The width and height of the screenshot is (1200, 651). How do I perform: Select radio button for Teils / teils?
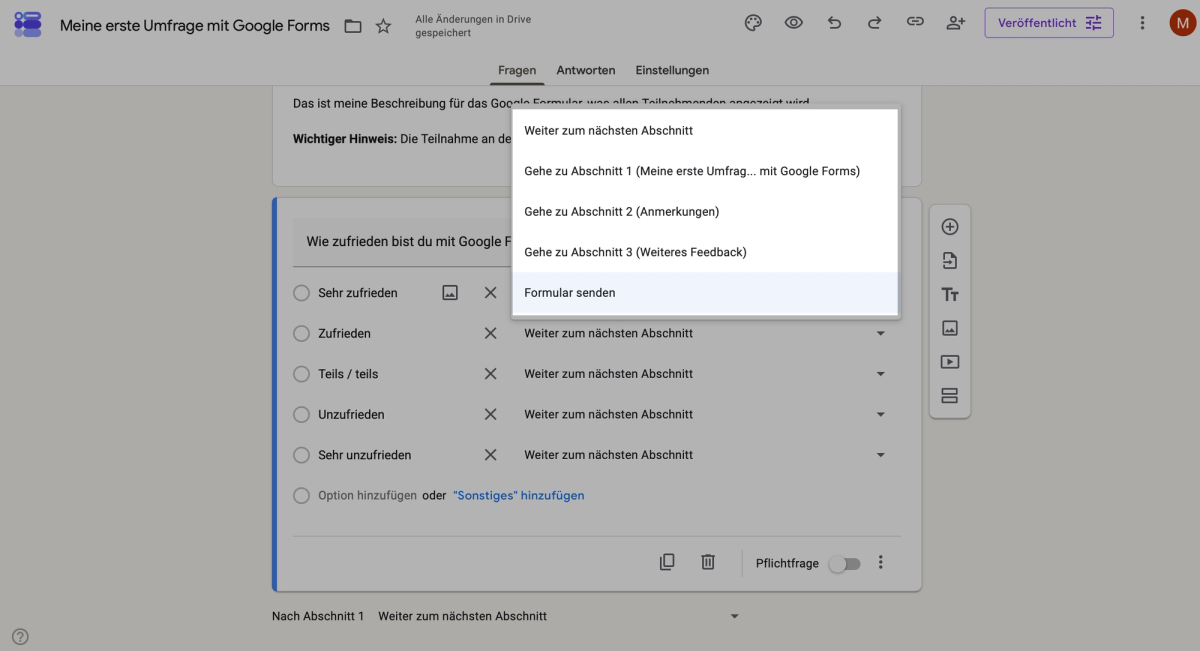pos(301,374)
